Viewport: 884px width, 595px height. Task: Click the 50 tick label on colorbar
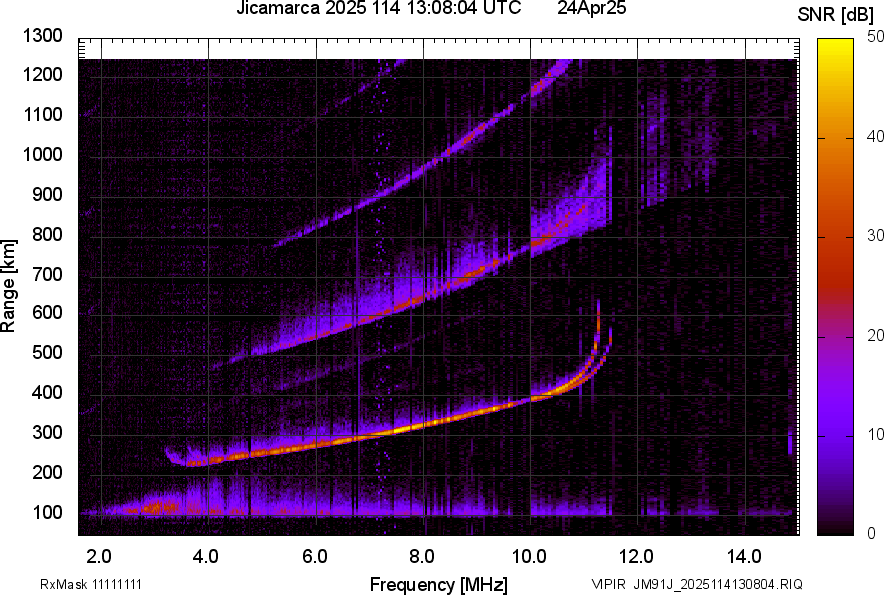point(876,36)
